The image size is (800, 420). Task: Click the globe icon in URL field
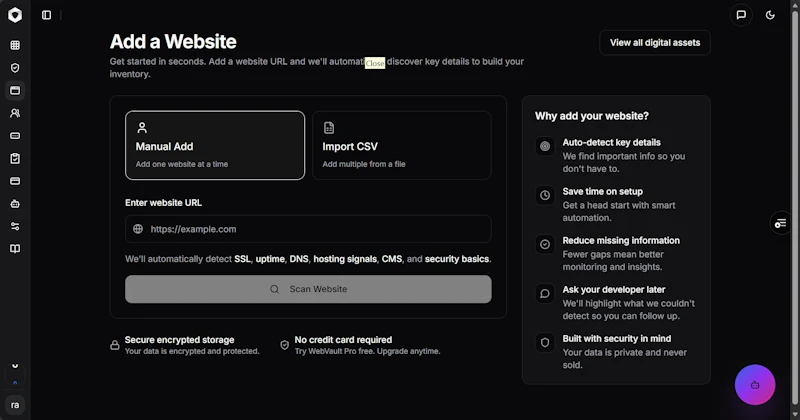(138, 229)
